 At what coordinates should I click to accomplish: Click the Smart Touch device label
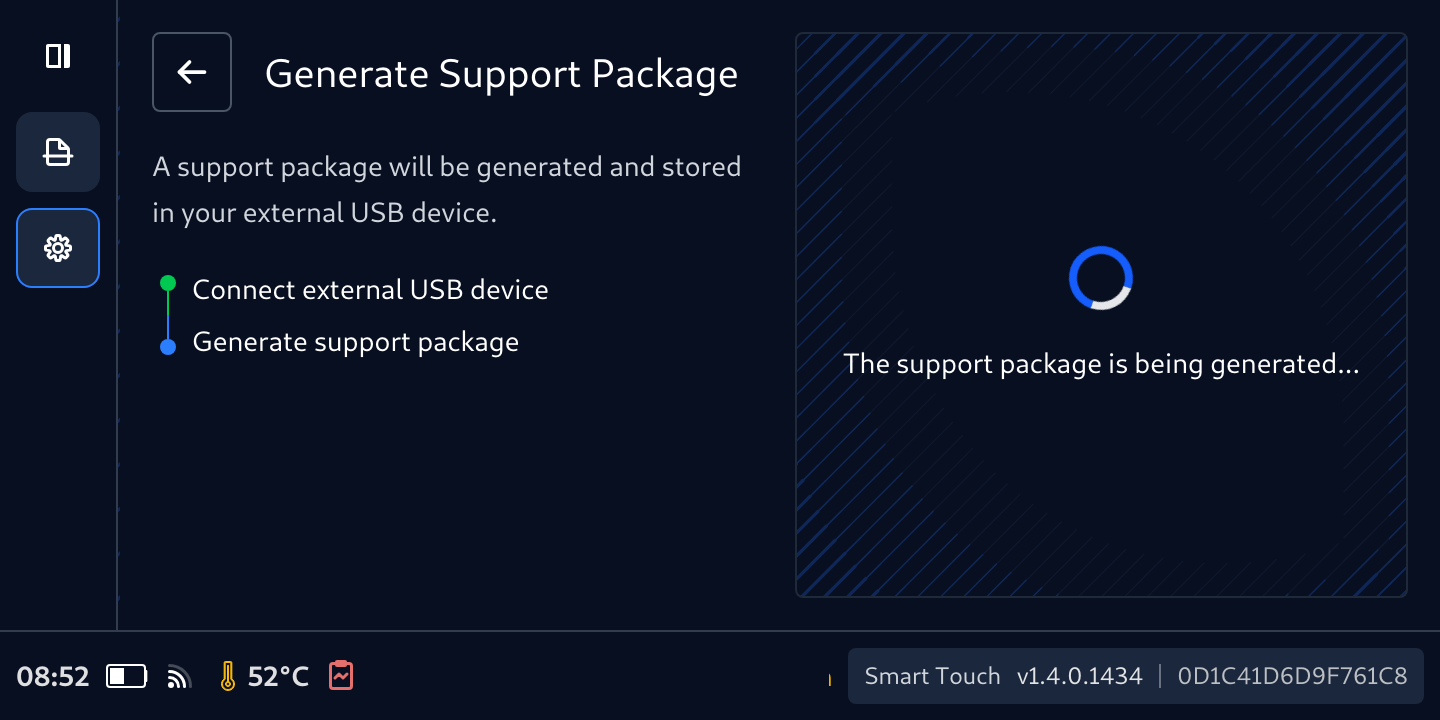(932, 677)
